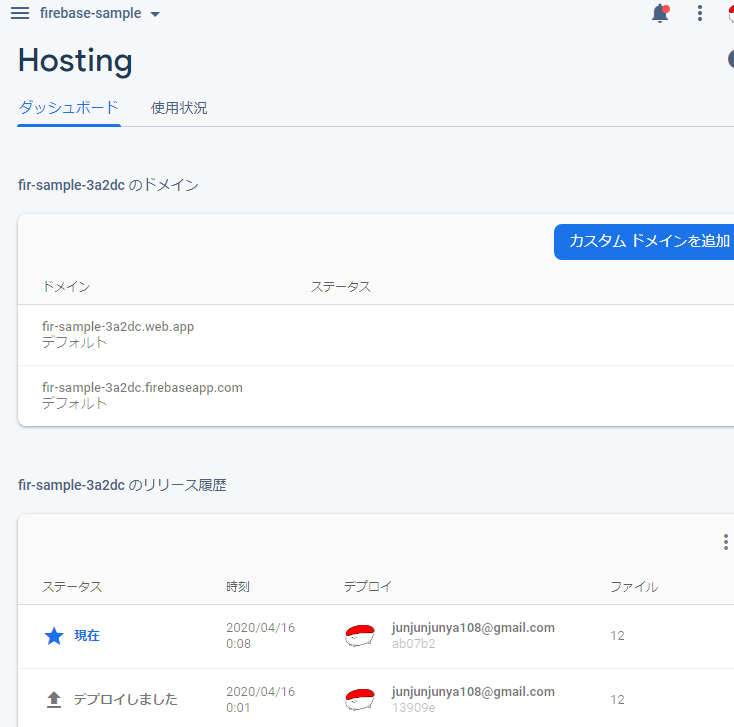
Task: Click the 2020/04/16 0:08 timestamp
Action: 260,636
